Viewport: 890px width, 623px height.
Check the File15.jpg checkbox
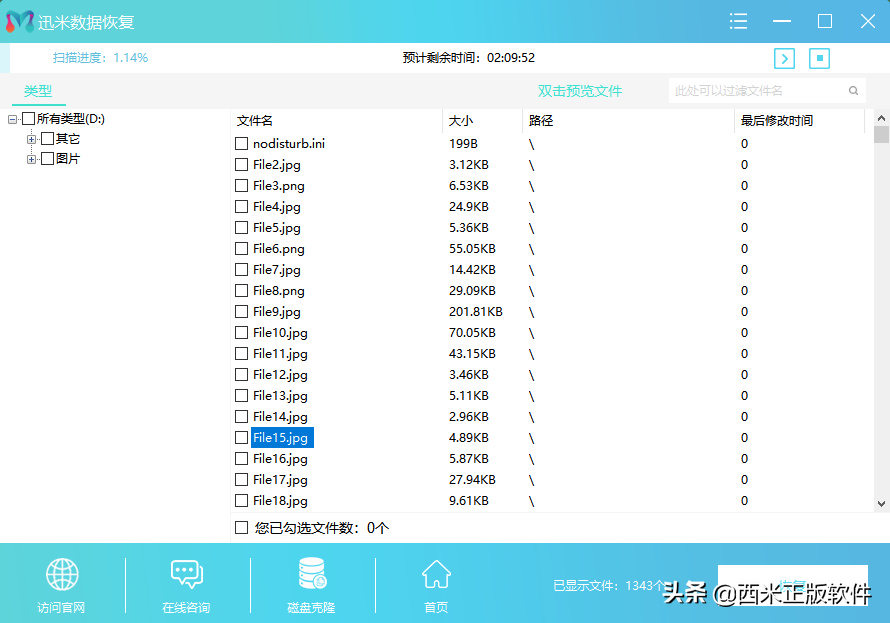tap(241, 437)
